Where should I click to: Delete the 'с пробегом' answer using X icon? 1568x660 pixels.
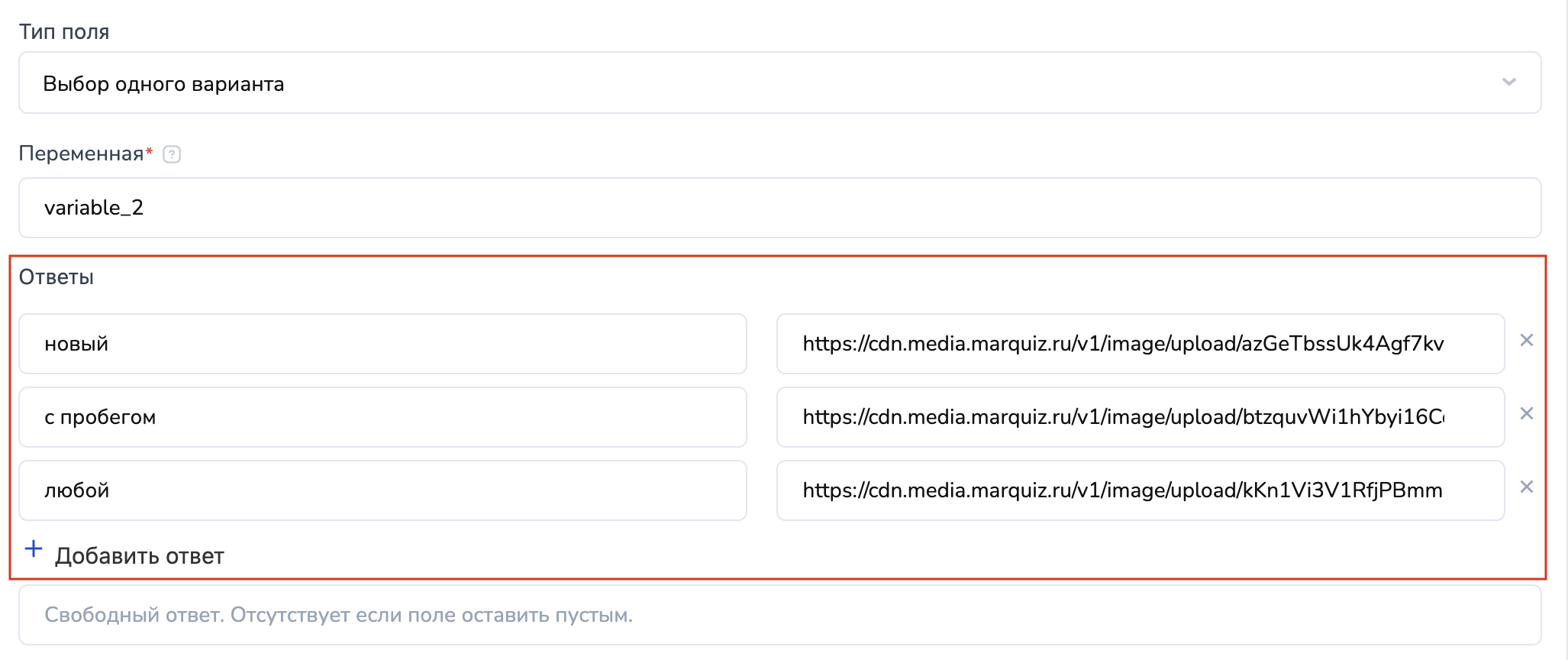[x=1526, y=414]
